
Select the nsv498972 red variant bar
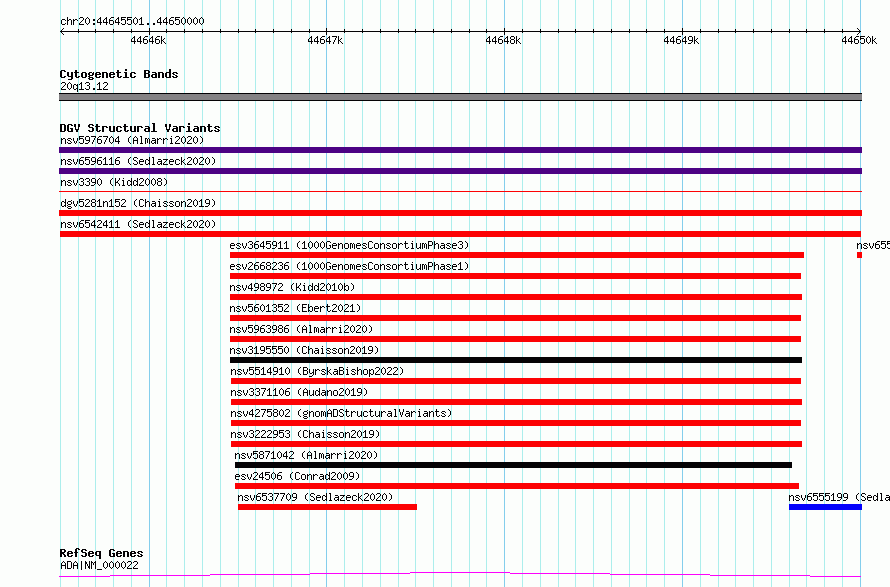516,297
